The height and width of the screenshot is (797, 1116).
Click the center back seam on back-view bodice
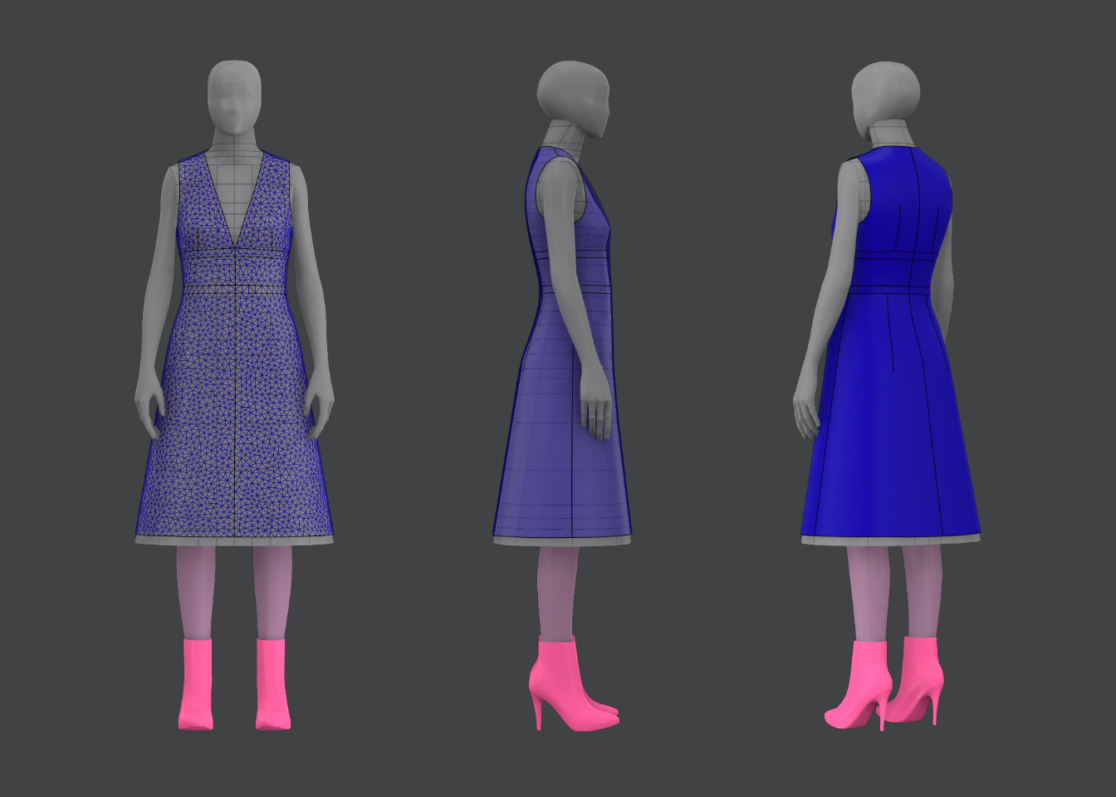tap(915, 200)
